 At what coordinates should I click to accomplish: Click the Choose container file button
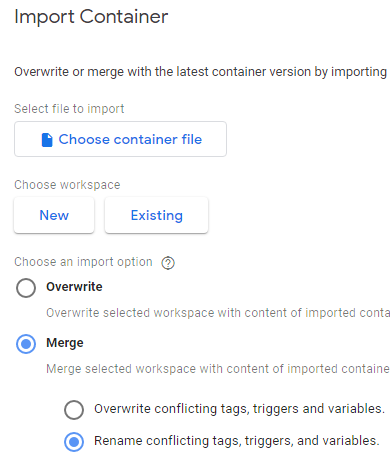[x=120, y=139]
